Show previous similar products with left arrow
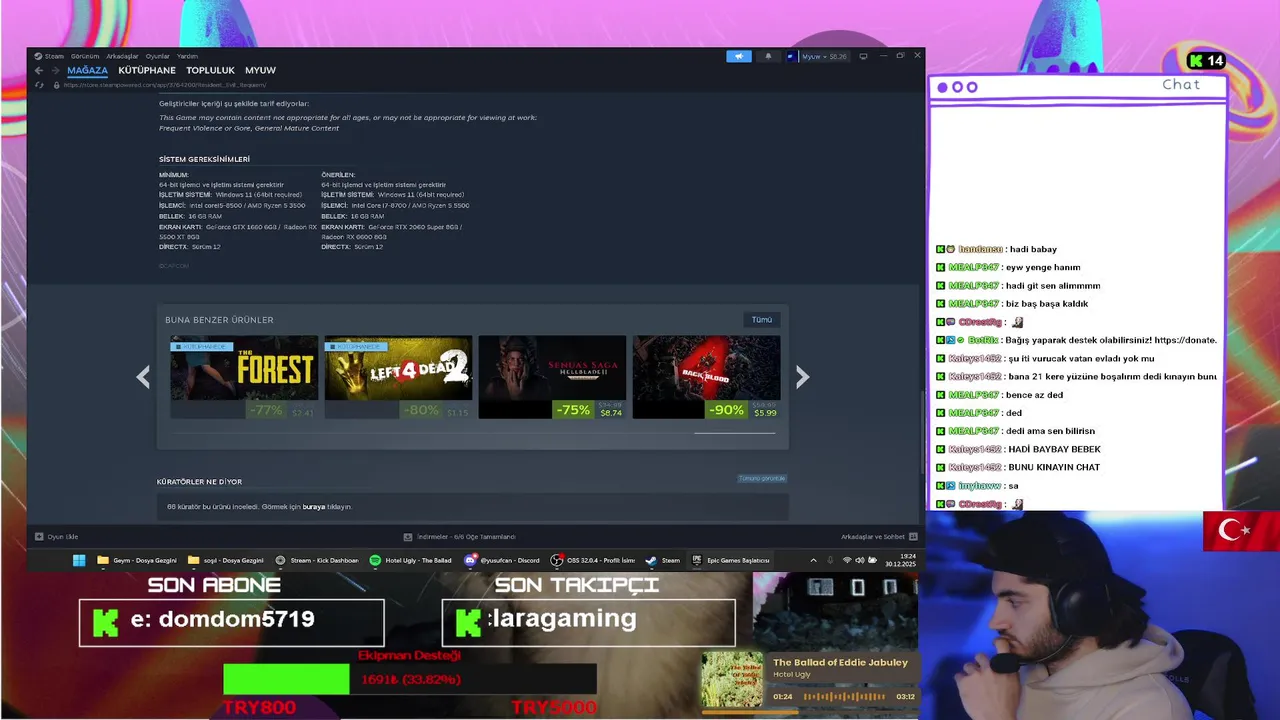Image resolution: width=1280 pixels, height=720 pixels. pos(143,377)
